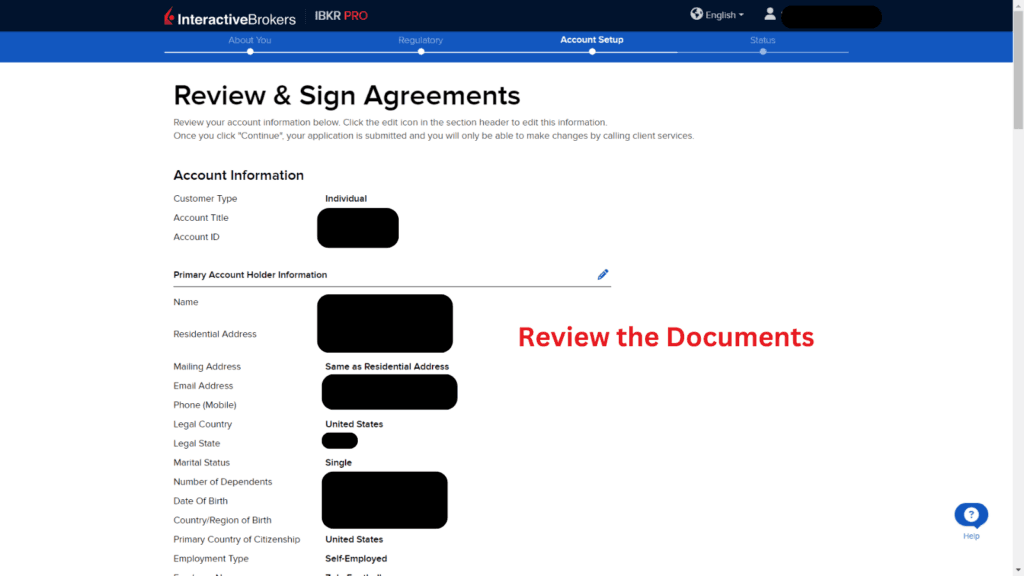Open the Help question mark bubble
The width and height of the screenshot is (1024, 576).
(x=969, y=513)
